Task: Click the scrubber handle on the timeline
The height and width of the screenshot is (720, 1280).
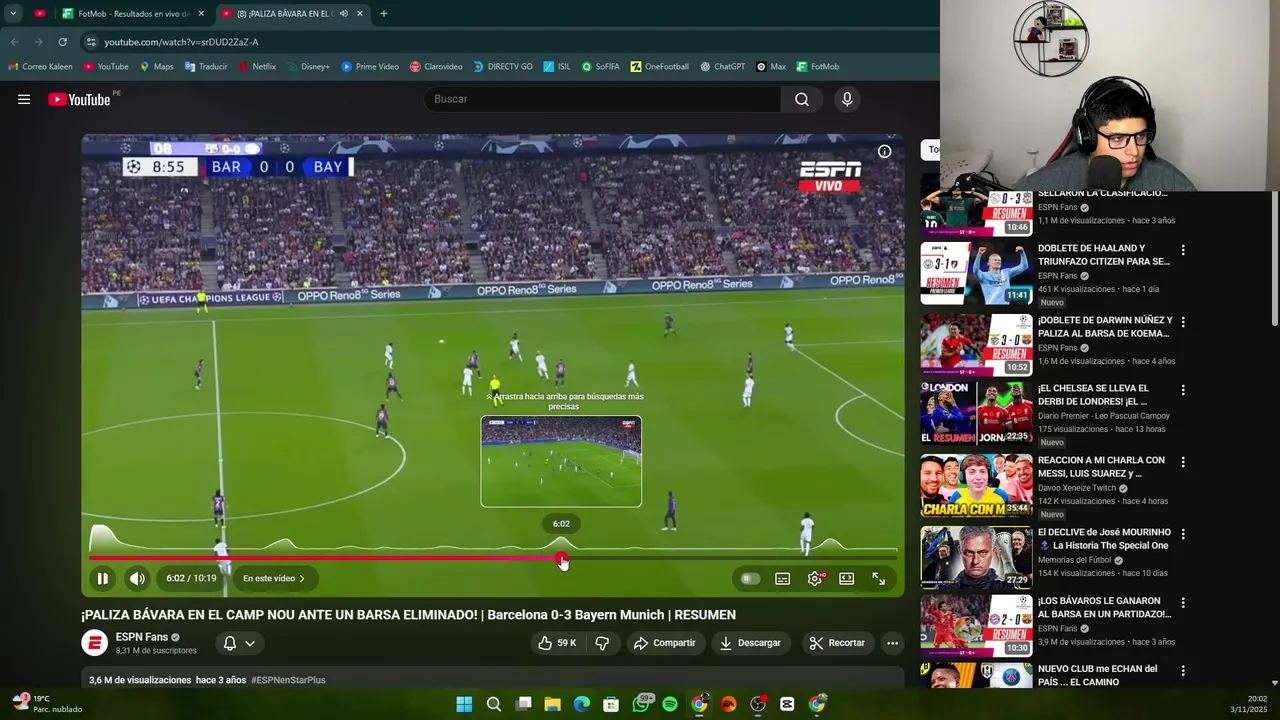Action: 562,558
